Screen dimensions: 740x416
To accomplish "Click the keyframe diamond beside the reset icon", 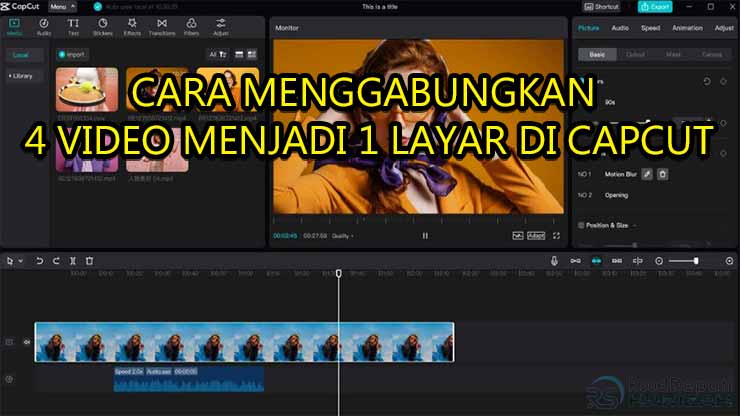I will point(723,82).
